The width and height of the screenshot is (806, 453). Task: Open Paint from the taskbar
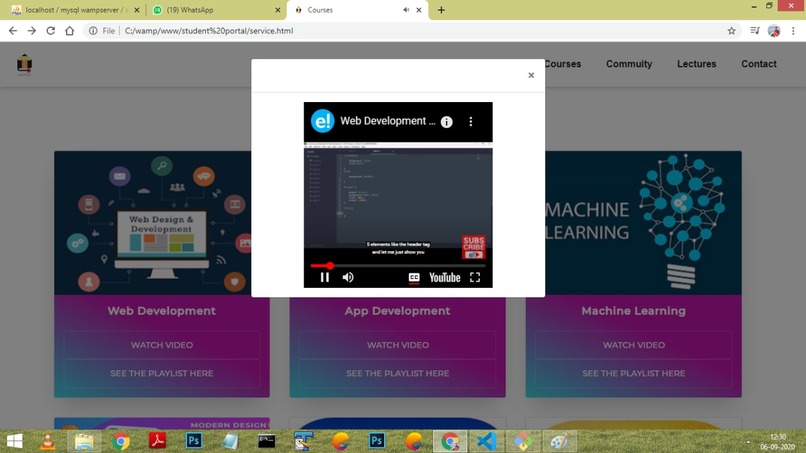click(559, 441)
